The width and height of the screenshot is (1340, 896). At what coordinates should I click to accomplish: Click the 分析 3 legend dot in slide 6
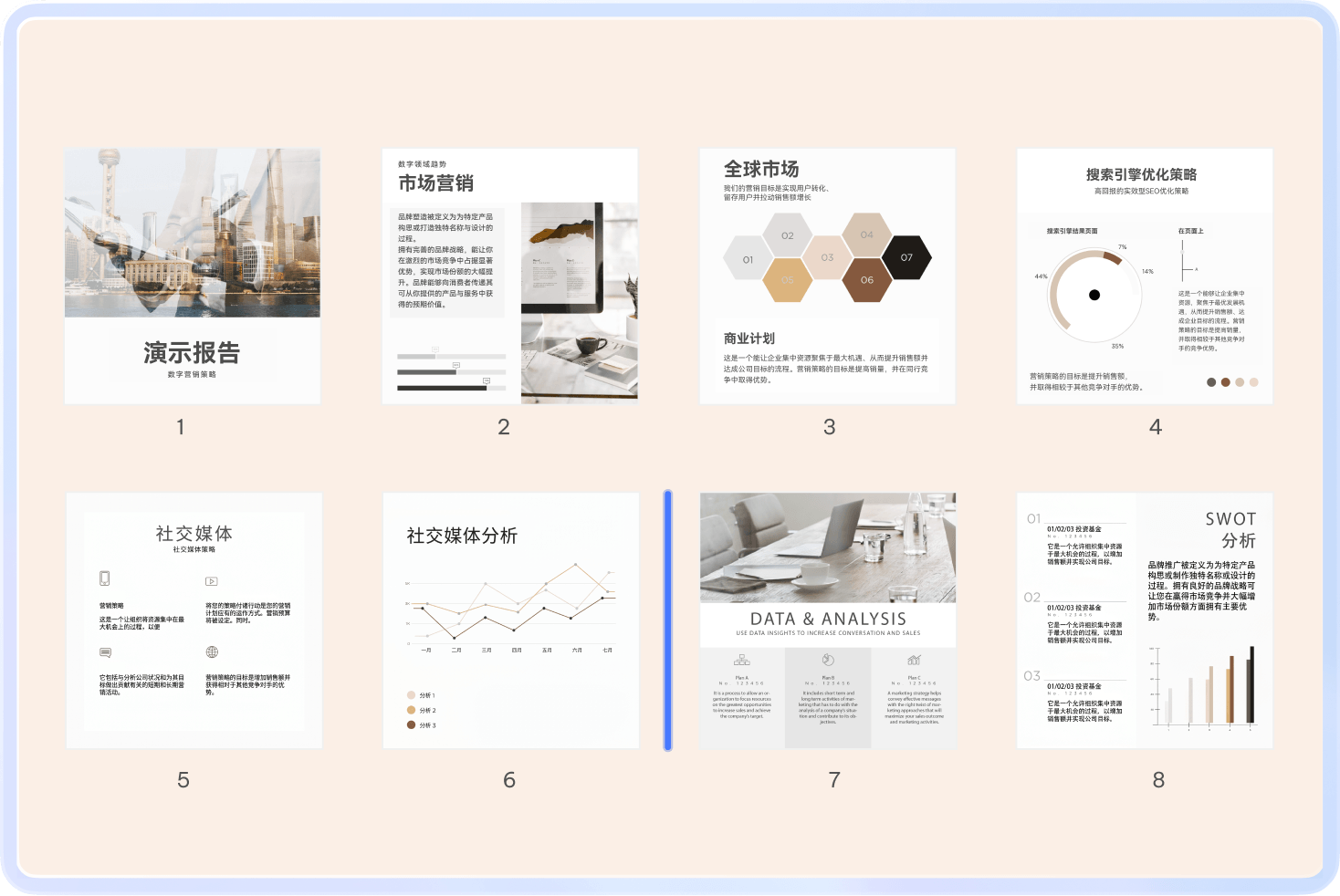[411, 725]
